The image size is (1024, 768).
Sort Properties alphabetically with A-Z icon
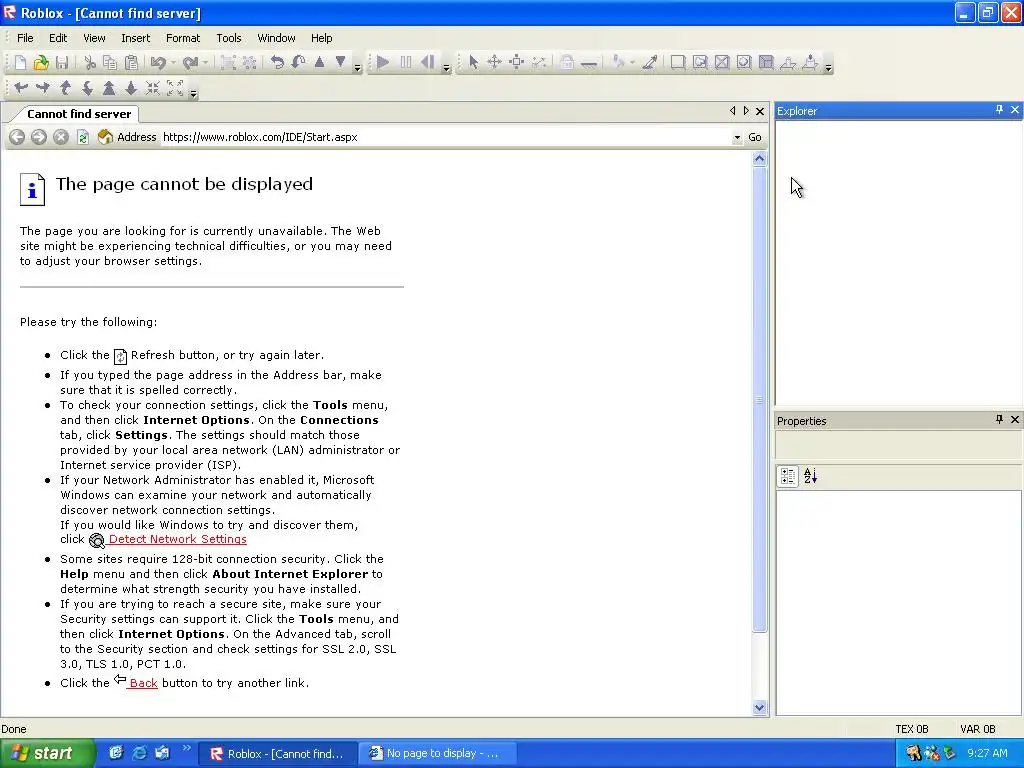810,477
